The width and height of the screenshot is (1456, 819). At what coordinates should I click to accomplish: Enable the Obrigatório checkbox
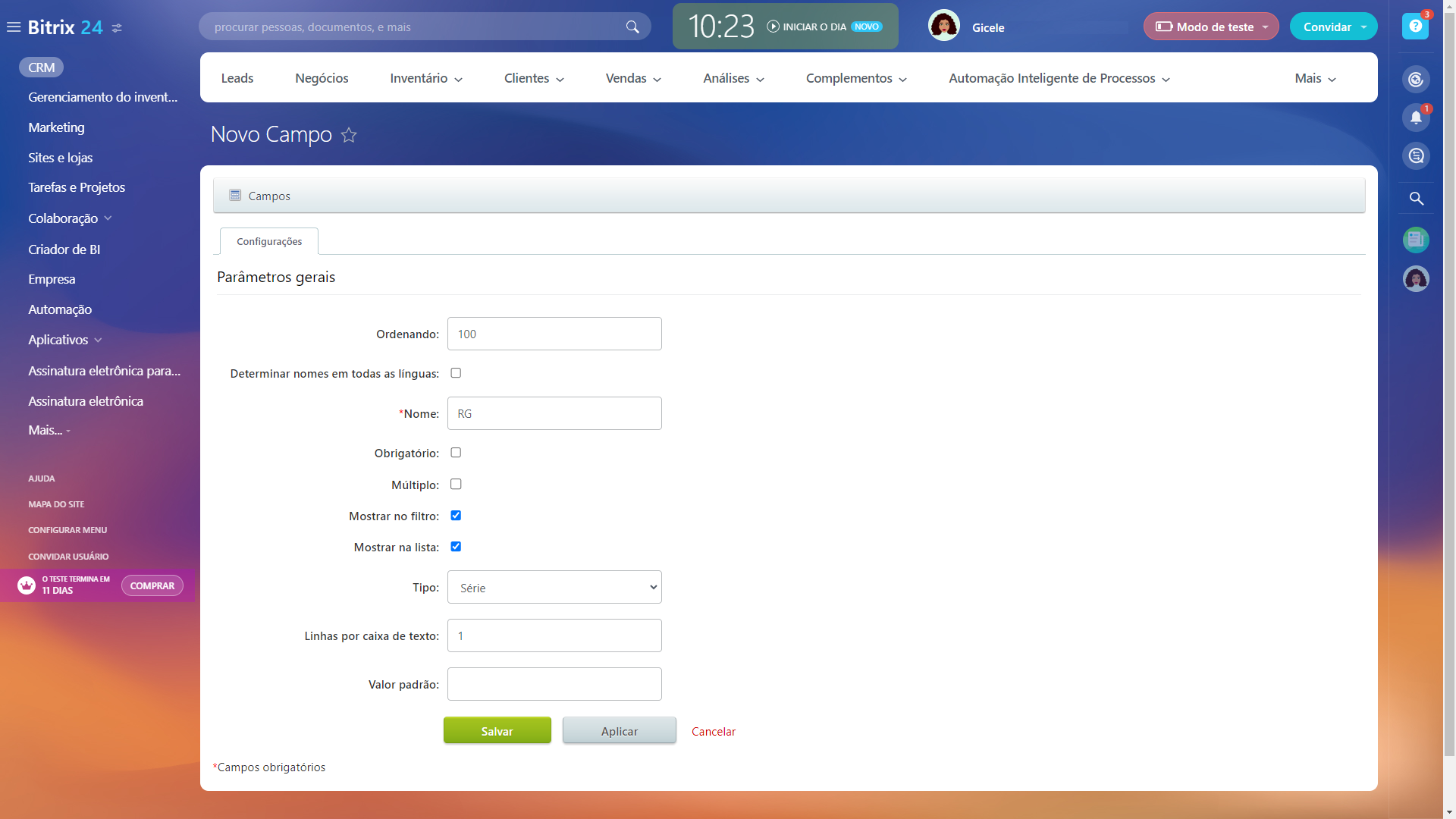click(456, 453)
